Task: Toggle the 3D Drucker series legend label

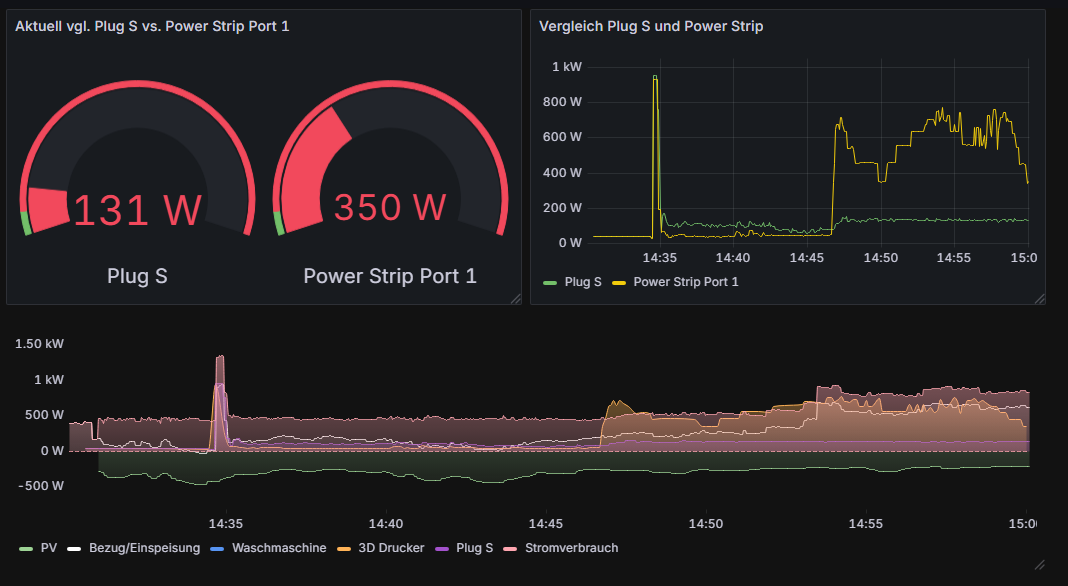Action: click(392, 548)
